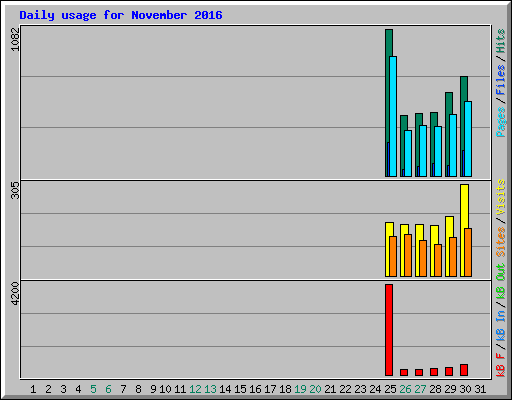
Task: Click the red kB bar for day 27
Action: (419, 372)
